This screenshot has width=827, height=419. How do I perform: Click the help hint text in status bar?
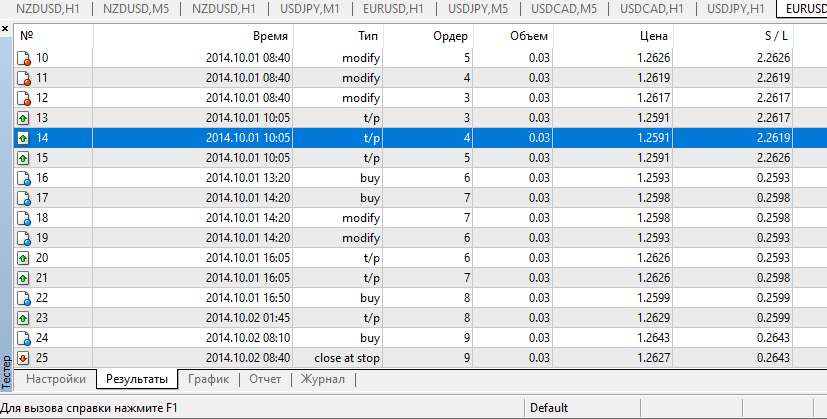(89, 408)
